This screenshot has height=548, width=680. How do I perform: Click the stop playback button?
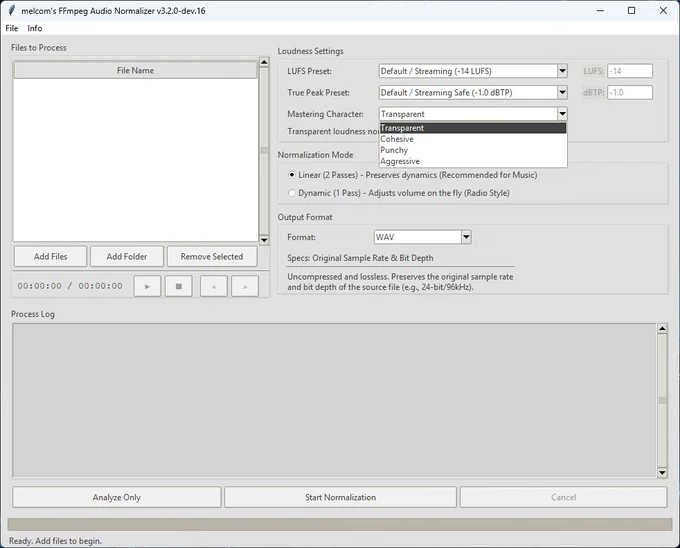click(x=179, y=286)
